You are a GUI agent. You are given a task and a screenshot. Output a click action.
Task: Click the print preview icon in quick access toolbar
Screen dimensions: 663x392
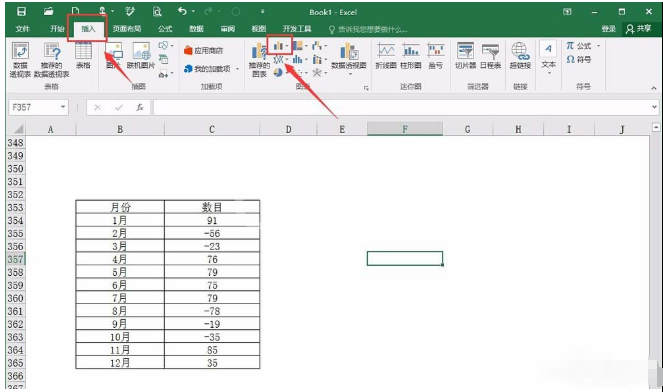coord(157,11)
